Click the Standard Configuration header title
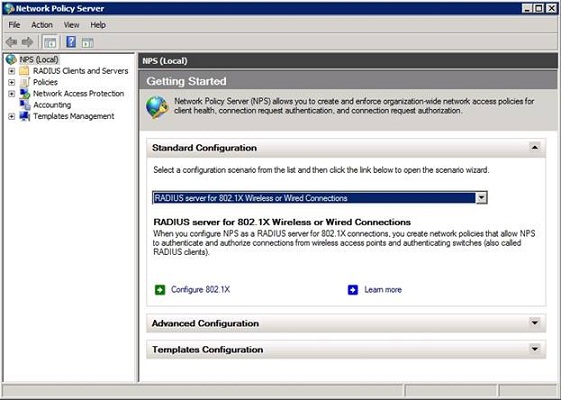This screenshot has width=561, height=400. pos(204,148)
